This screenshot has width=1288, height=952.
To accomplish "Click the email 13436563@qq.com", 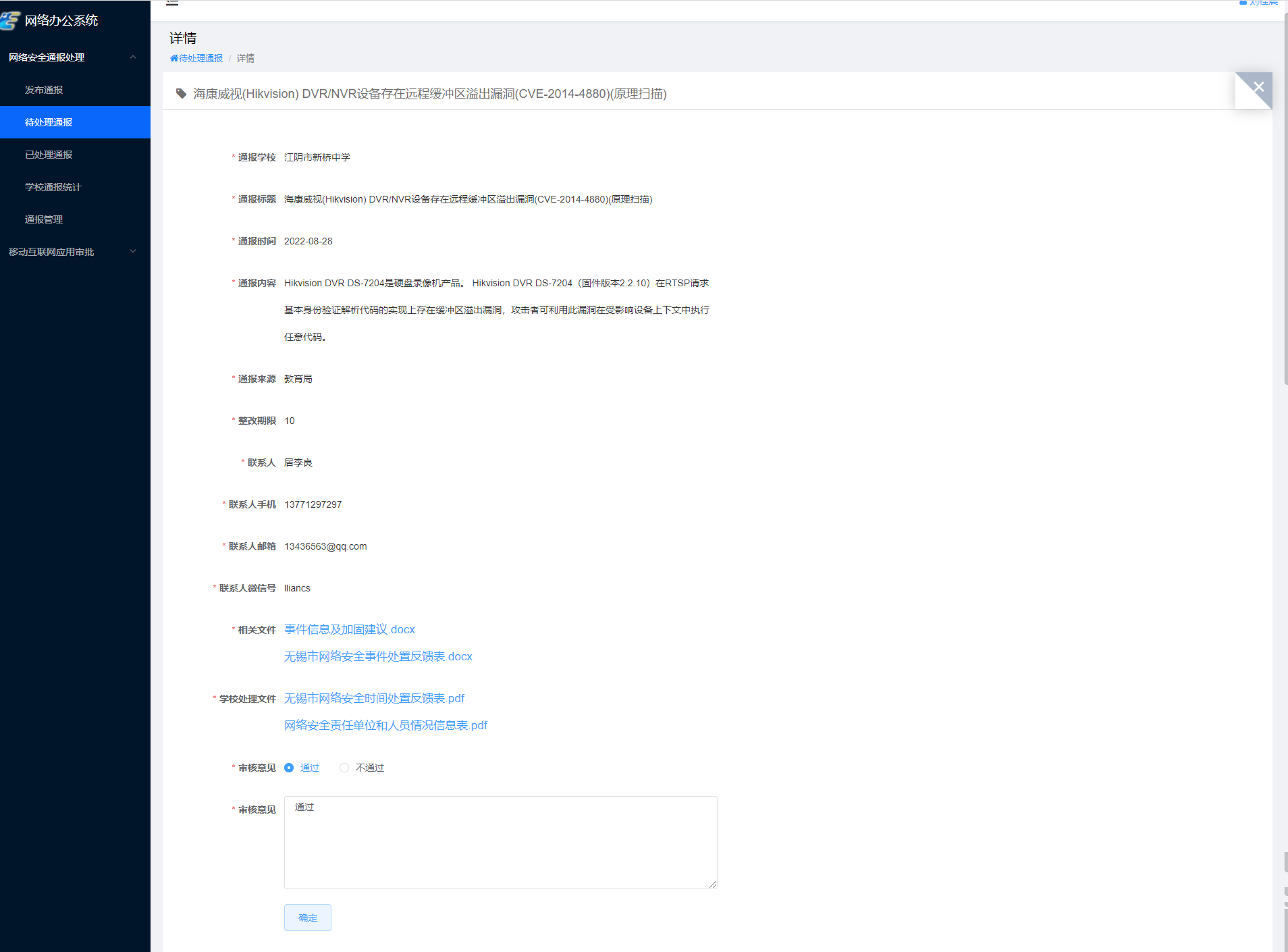I will click(325, 546).
